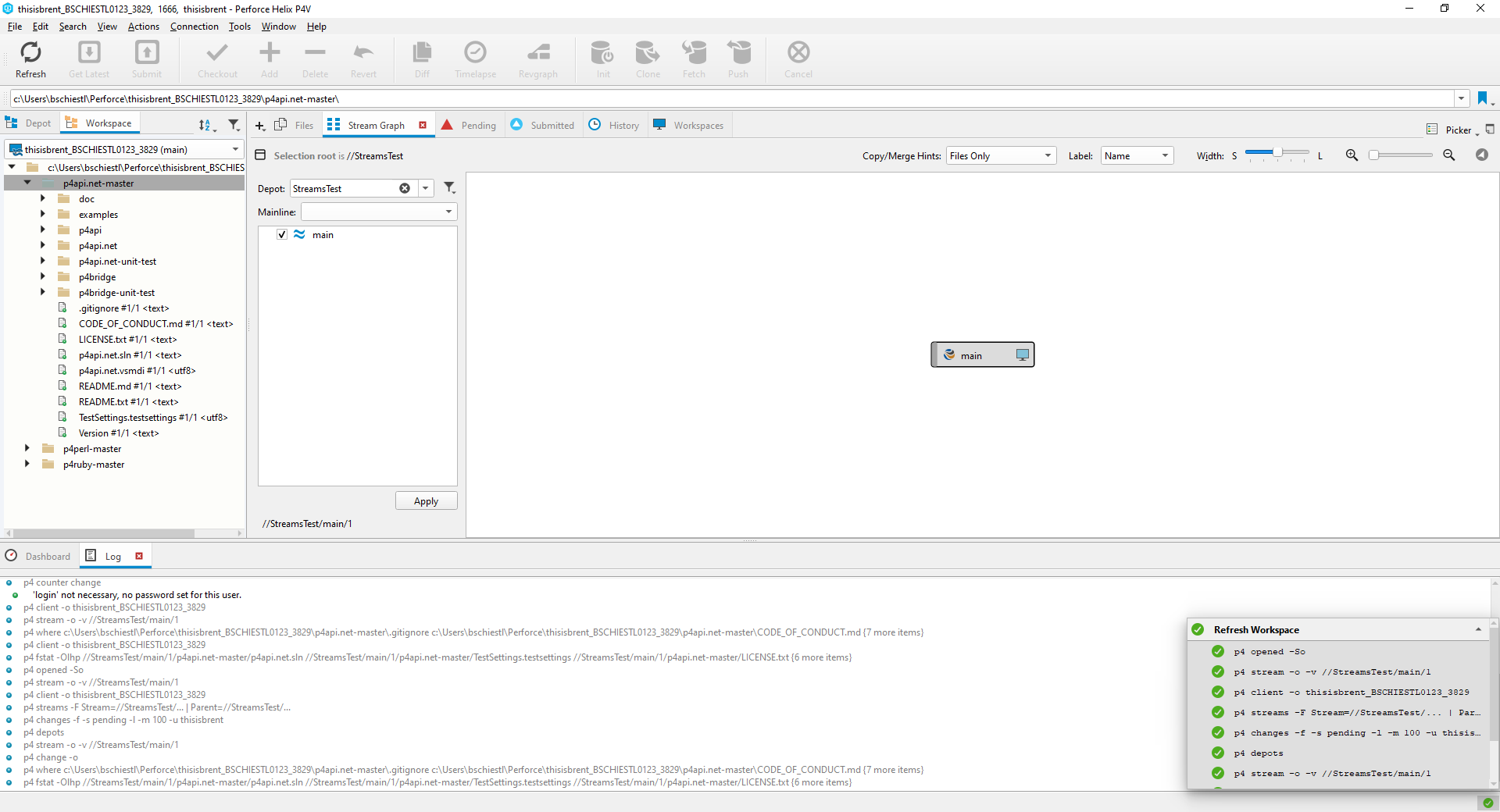The height and width of the screenshot is (812, 1500).
Task: Switch to the Workspaces tab
Action: click(x=689, y=125)
